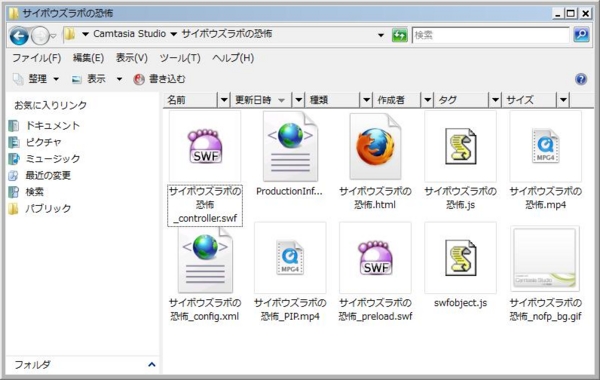Image resolution: width=600 pixels, height=380 pixels.
Task: Select the ProductionInf... file icon
Action: click(290, 147)
